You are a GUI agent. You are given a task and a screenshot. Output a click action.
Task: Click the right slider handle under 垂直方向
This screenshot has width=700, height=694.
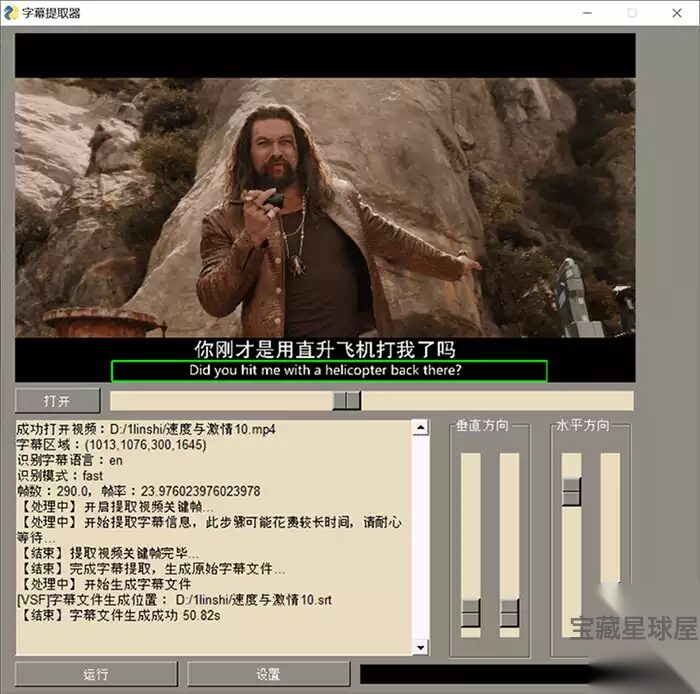click(509, 613)
